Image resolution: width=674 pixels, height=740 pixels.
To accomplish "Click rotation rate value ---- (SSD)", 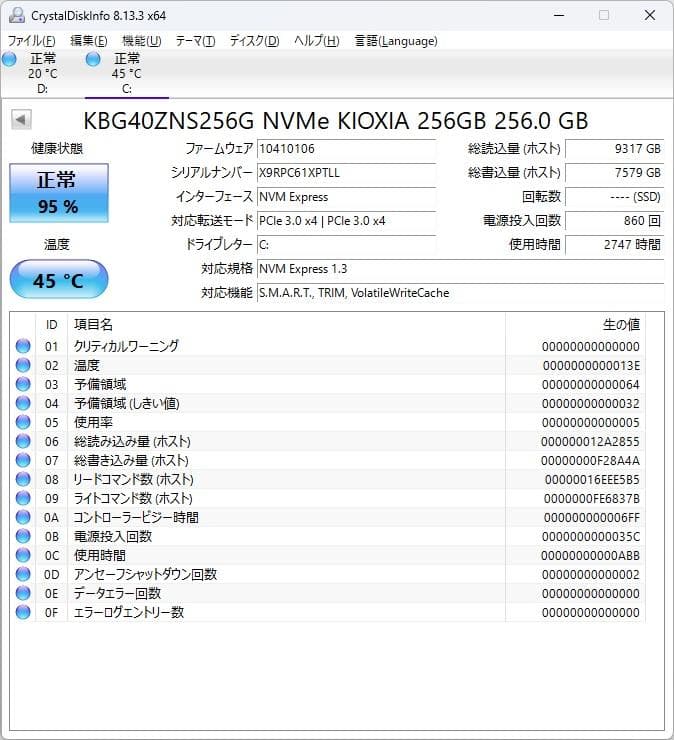I will coord(614,197).
